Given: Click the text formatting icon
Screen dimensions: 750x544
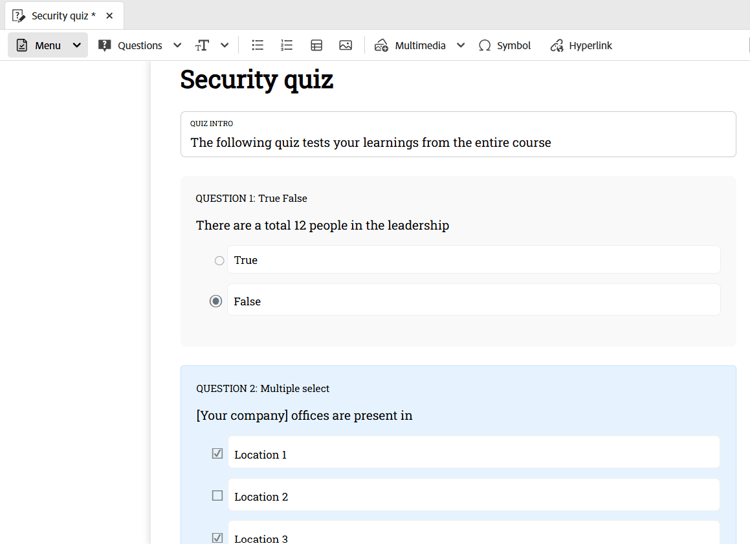Looking at the screenshot, I should 202,45.
